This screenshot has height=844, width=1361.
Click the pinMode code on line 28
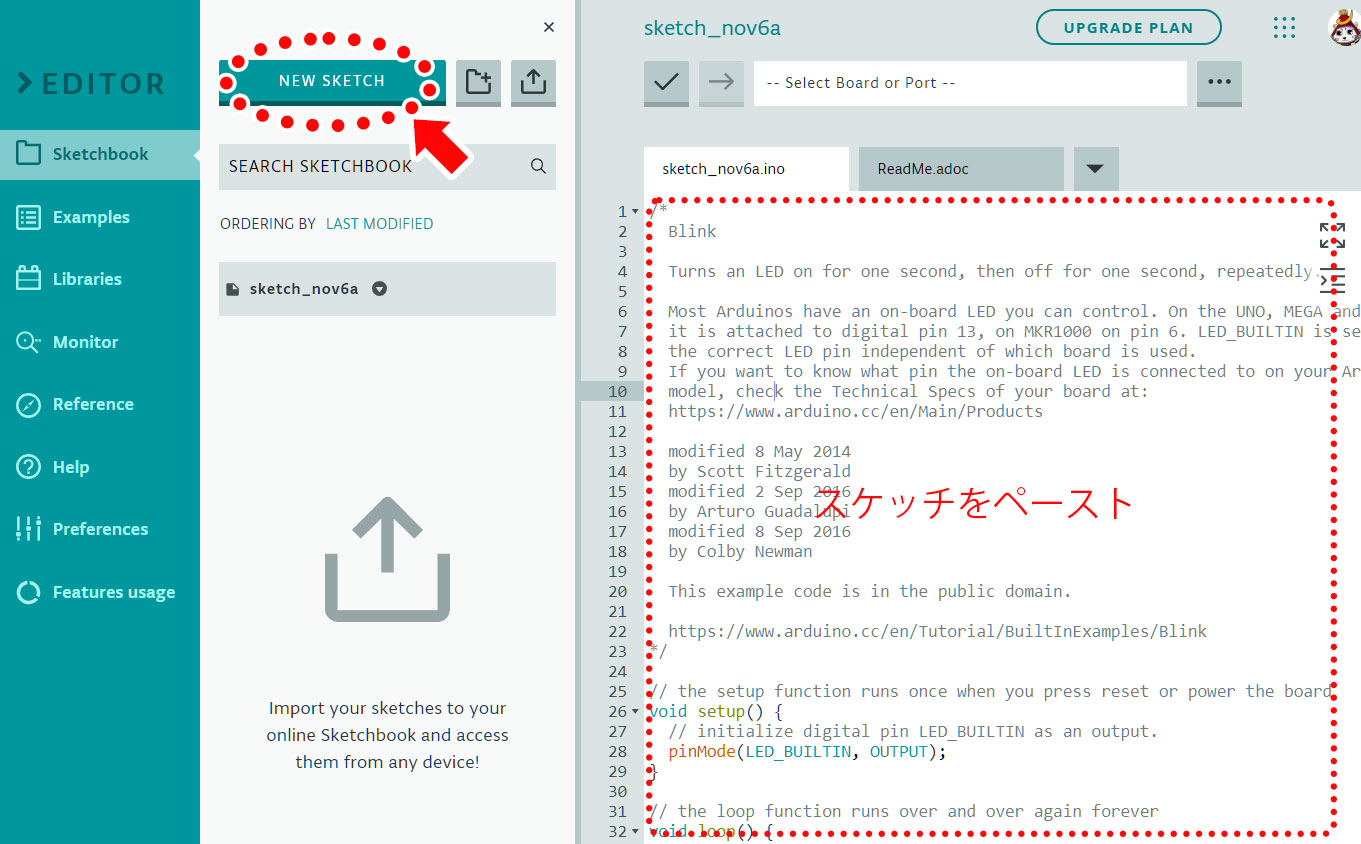[807, 751]
